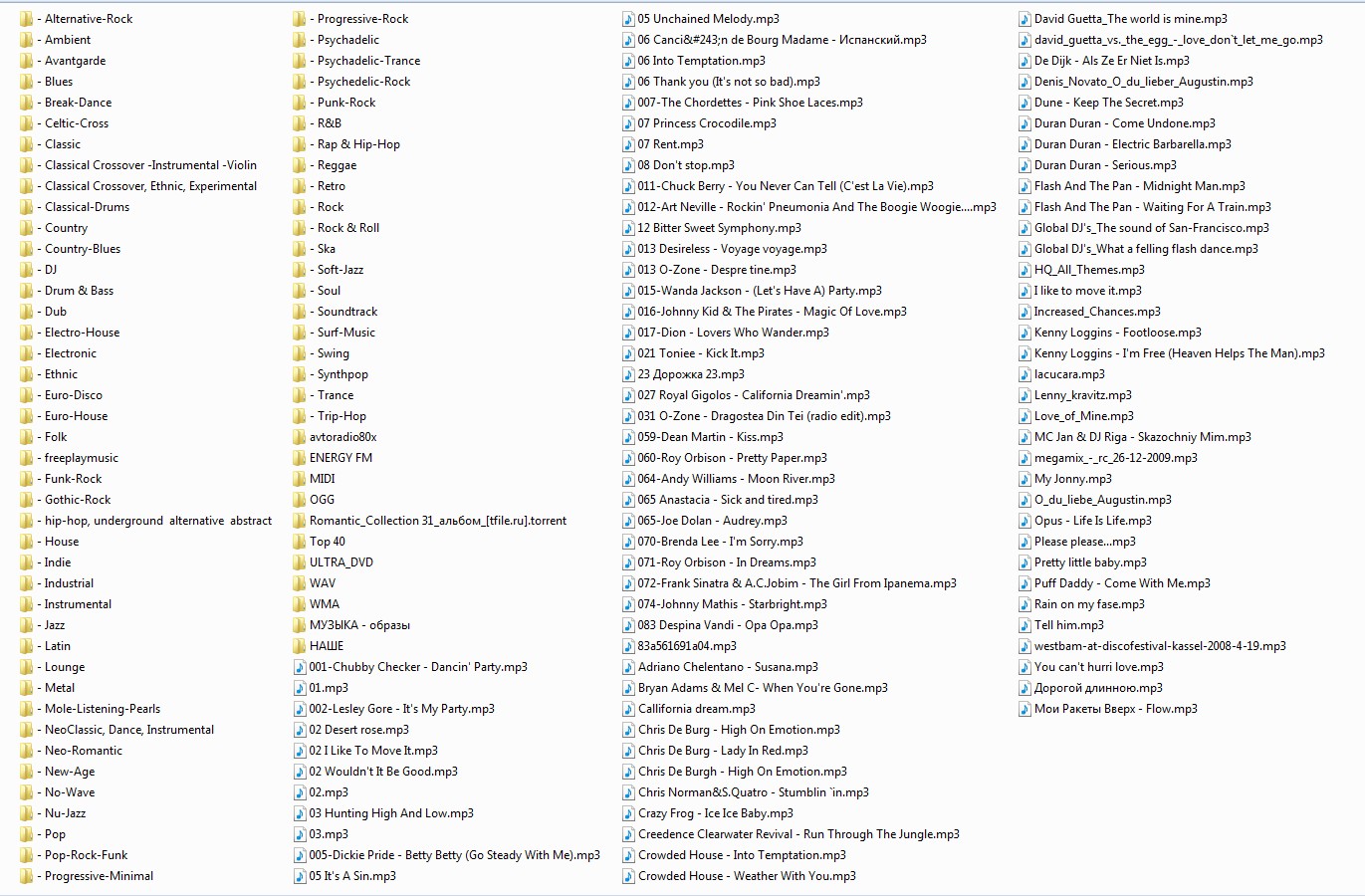Viewport: 1365px width, 896px height.
Task: Click the mp3 icon for Kenny Loggins - Footloose
Action: coord(1025,333)
